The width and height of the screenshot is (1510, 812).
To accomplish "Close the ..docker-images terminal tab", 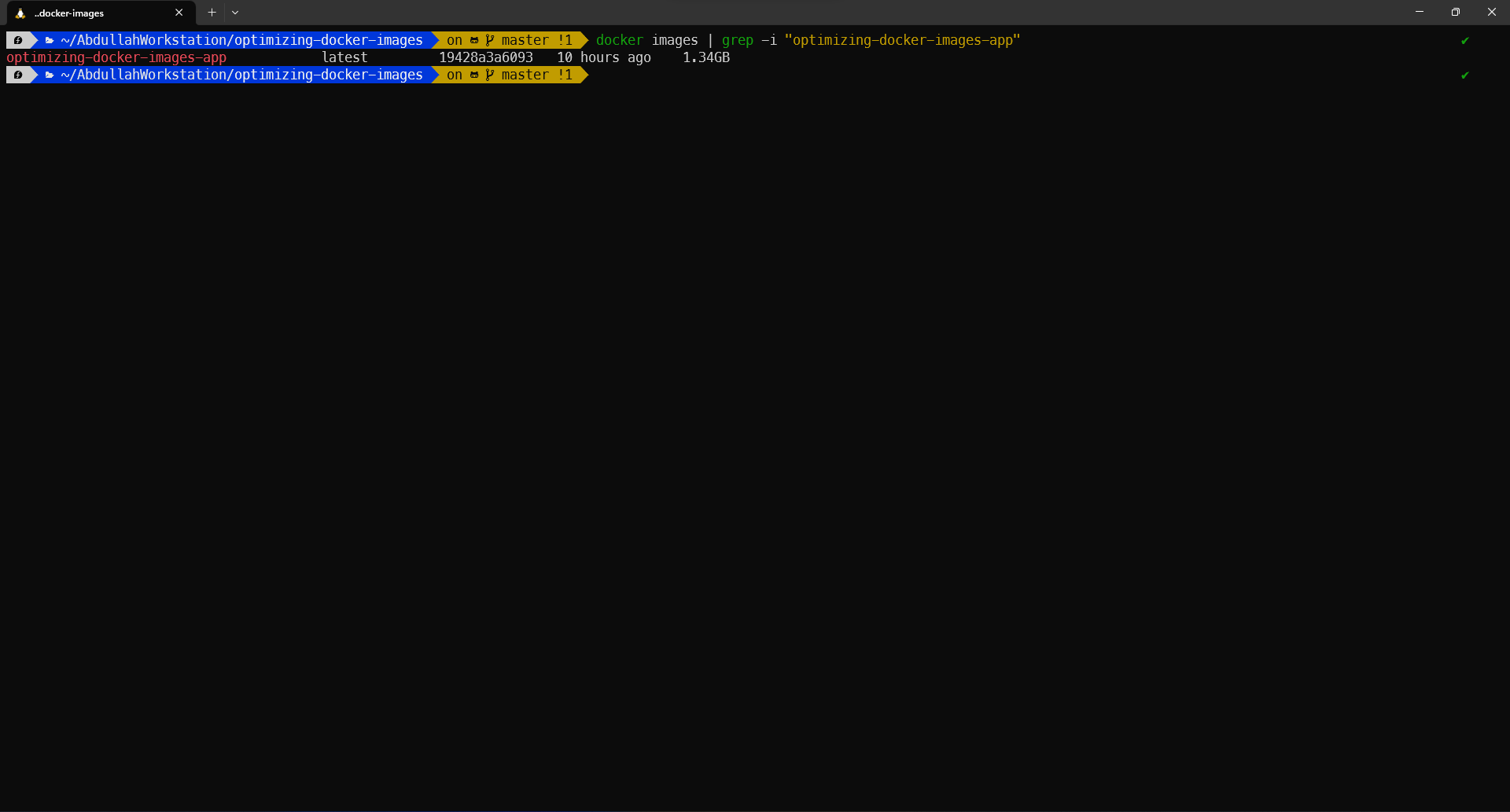I will tap(179, 13).
